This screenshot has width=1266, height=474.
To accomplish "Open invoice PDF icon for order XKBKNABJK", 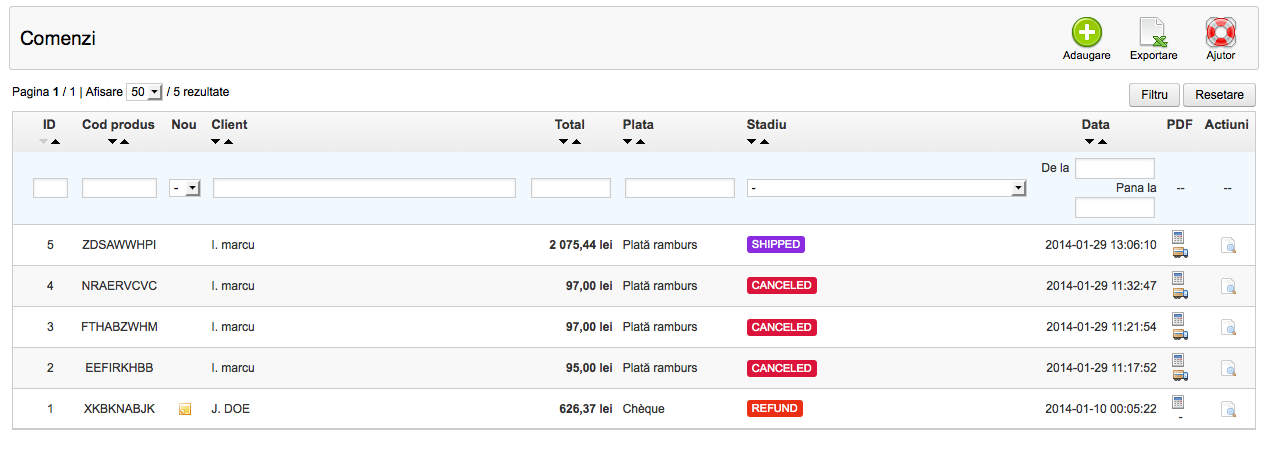I will (1179, 402).
